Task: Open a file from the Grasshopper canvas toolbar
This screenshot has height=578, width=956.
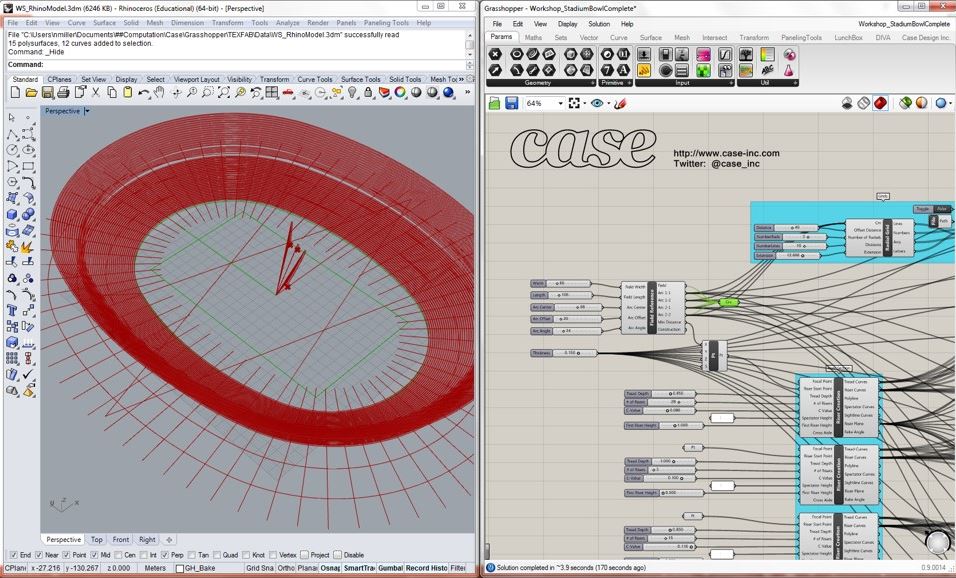Action: tap(495, 103)
